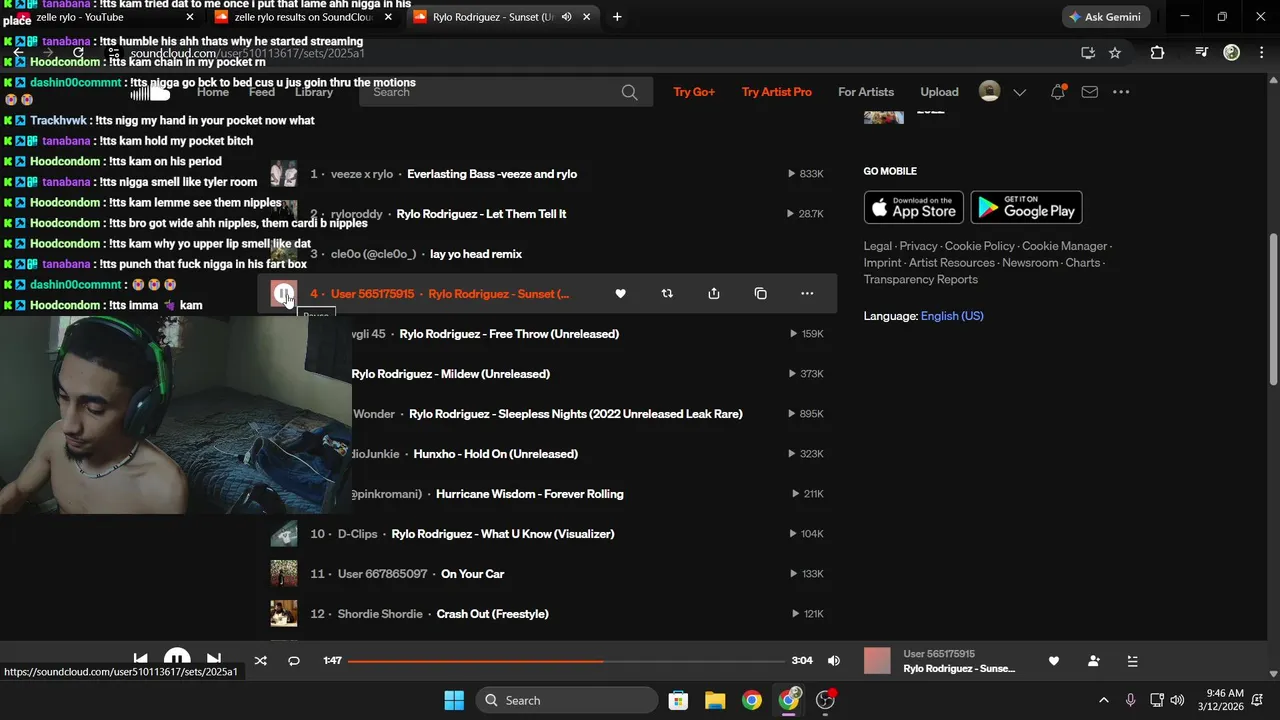Skip to next track in player bar

click(213, 660)
